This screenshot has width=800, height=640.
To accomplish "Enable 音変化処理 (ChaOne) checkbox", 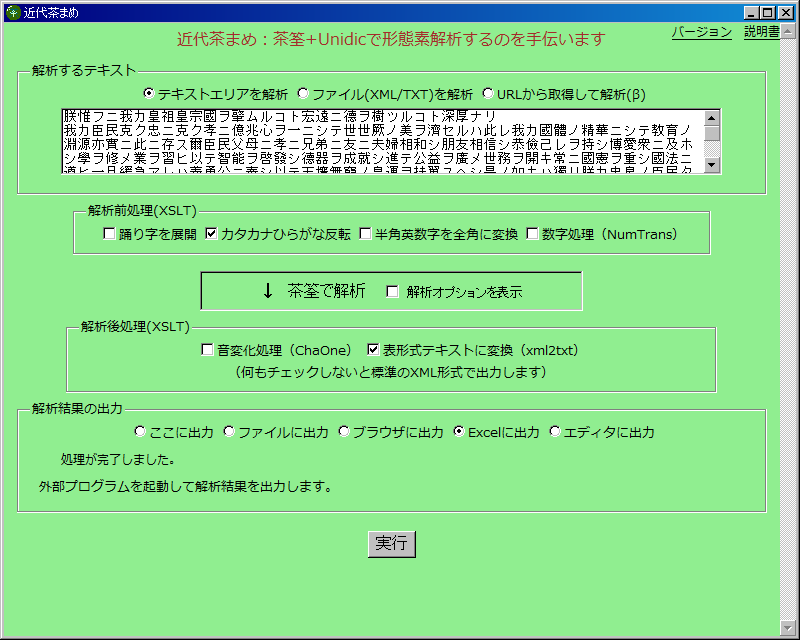I will (208, 350).
